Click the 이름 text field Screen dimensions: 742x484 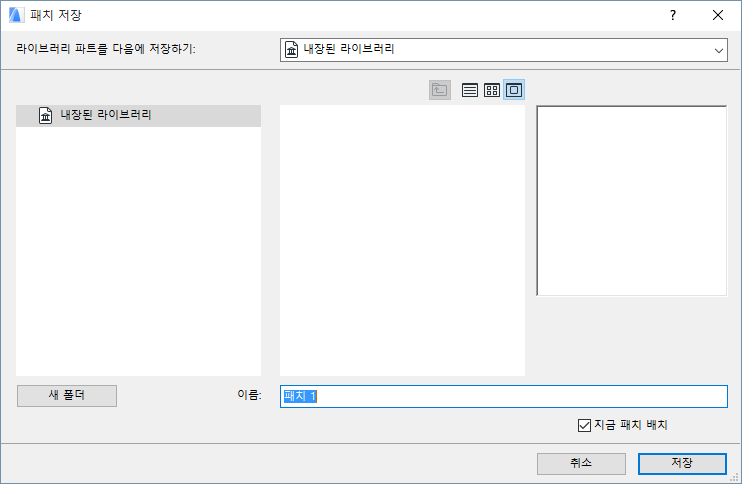pos(504,396)
